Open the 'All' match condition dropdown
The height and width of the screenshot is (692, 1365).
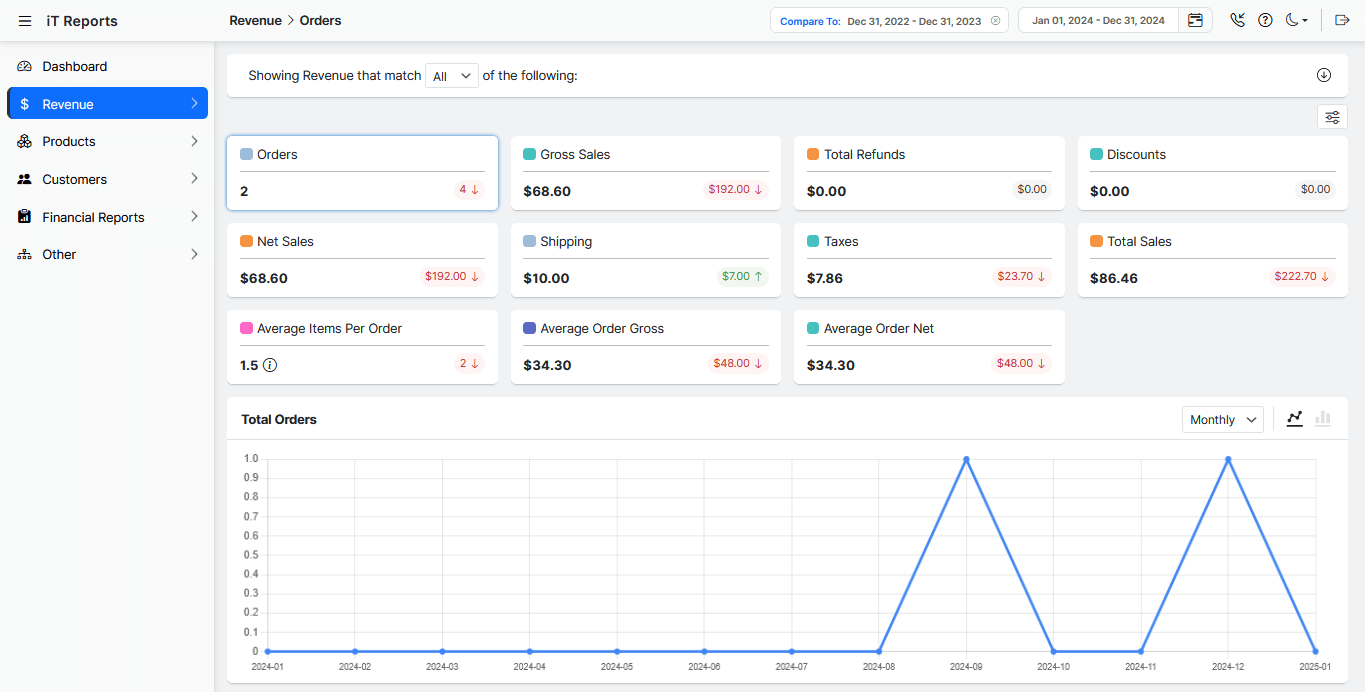point(451,76)
